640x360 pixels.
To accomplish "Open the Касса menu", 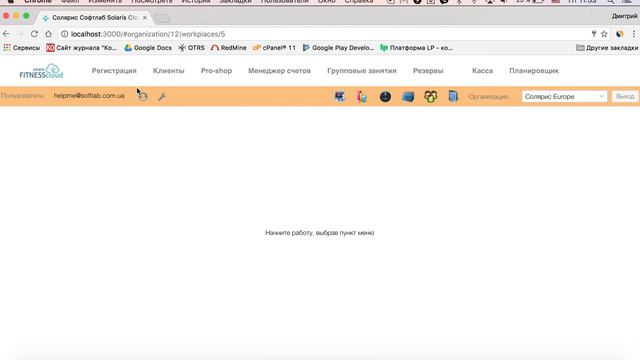I will click(x=482, y=71).
